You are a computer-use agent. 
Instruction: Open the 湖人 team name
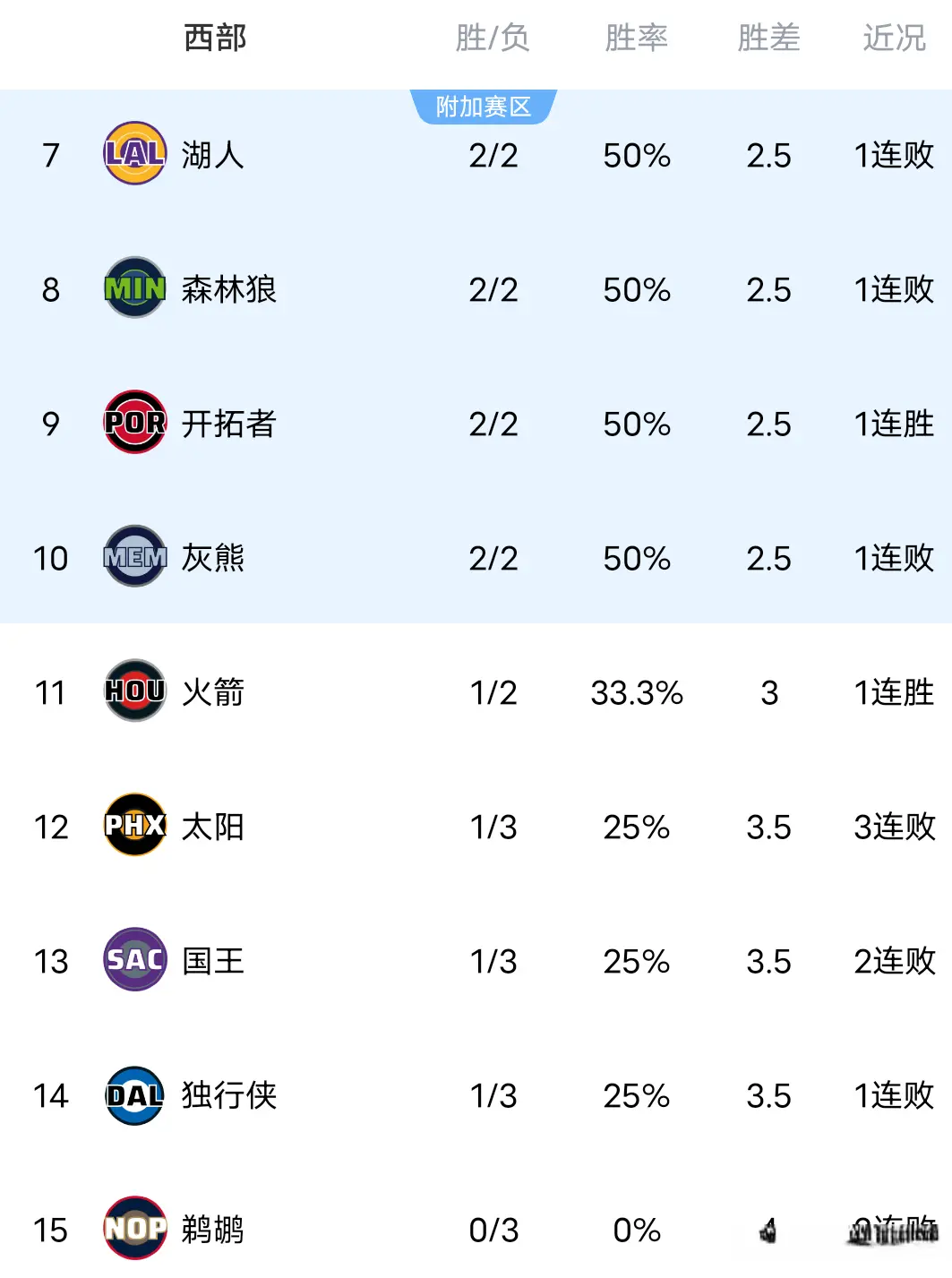(x=213, y=155)
